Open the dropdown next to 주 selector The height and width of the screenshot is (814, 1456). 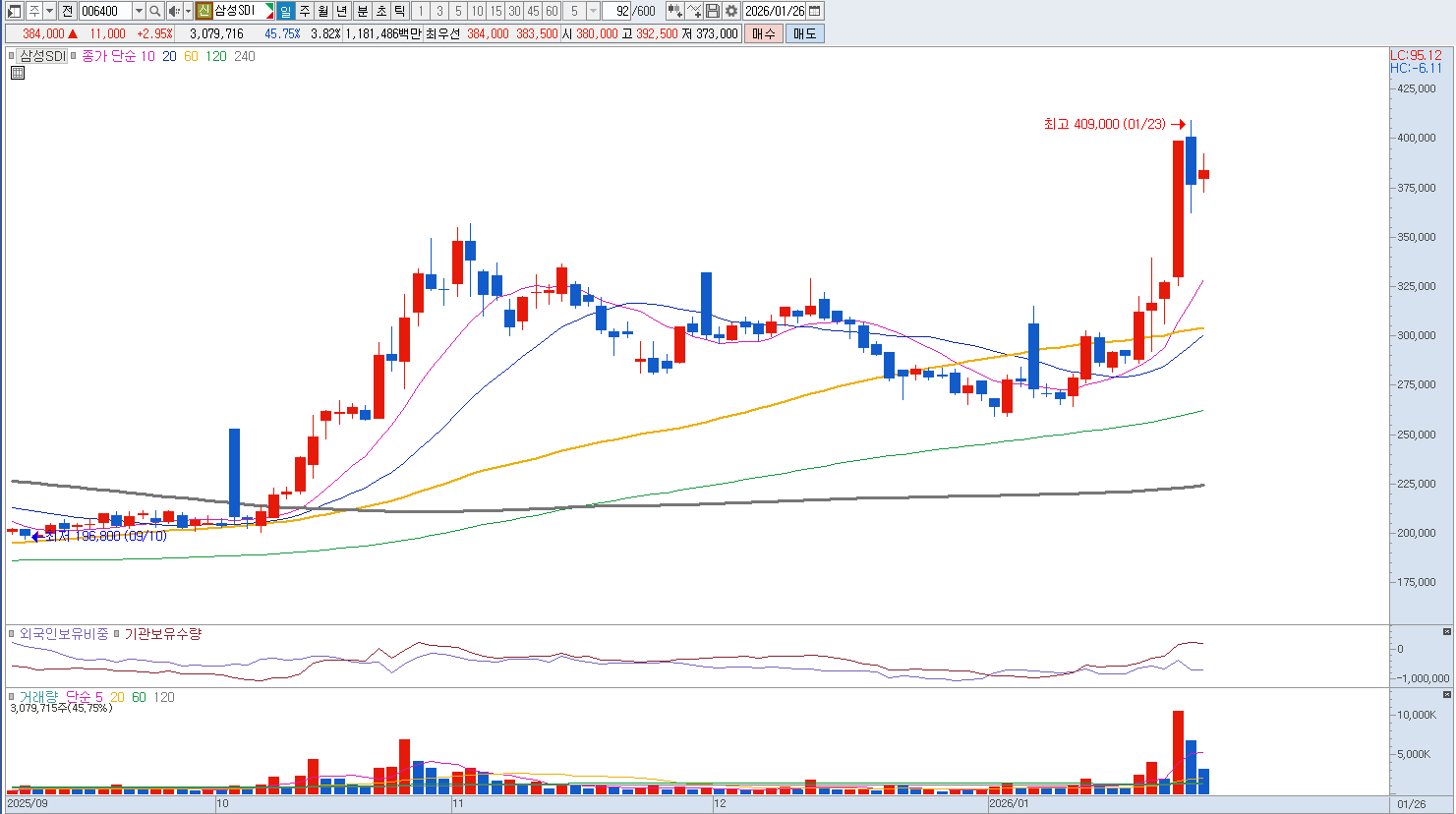click(x=49, y=11)
